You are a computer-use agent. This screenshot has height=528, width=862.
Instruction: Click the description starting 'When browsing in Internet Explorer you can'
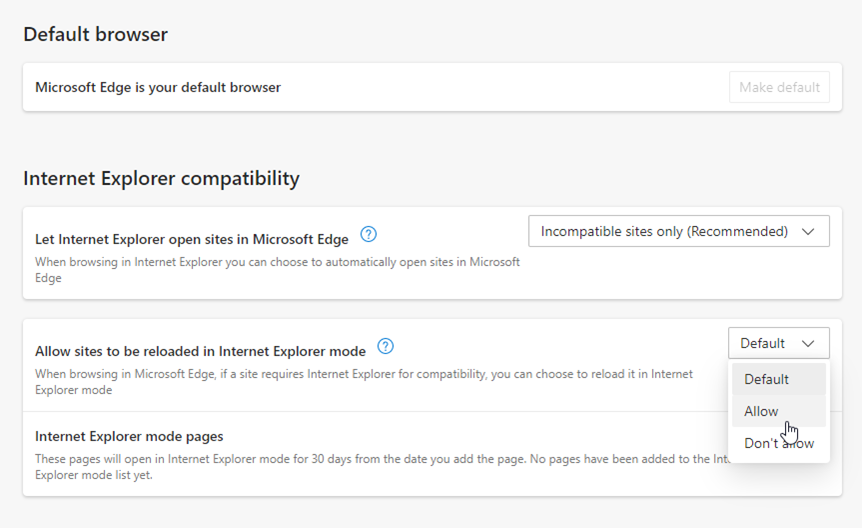click(x=277, y=270)
